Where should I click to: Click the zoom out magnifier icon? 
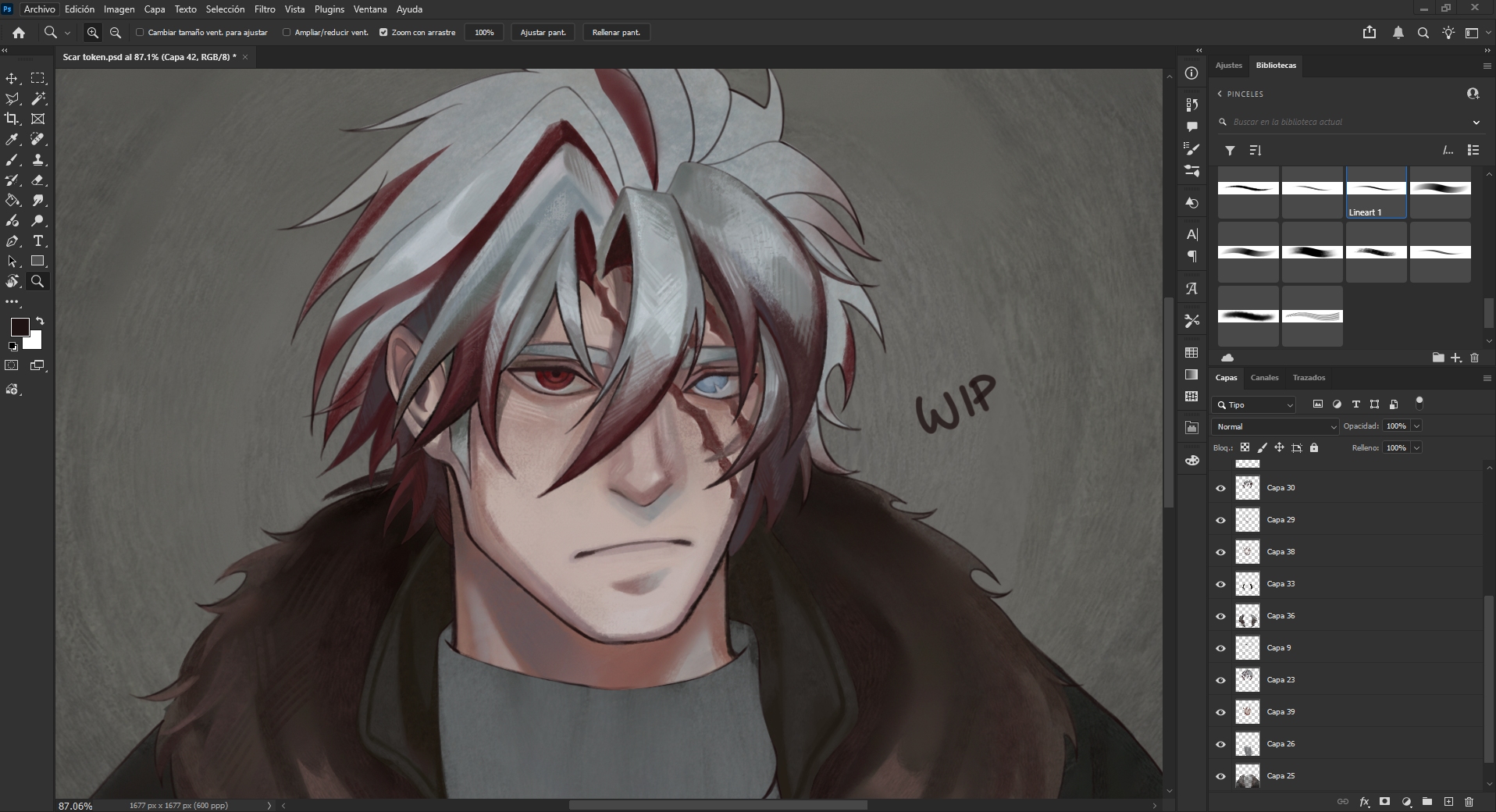(x=116, y=33)
